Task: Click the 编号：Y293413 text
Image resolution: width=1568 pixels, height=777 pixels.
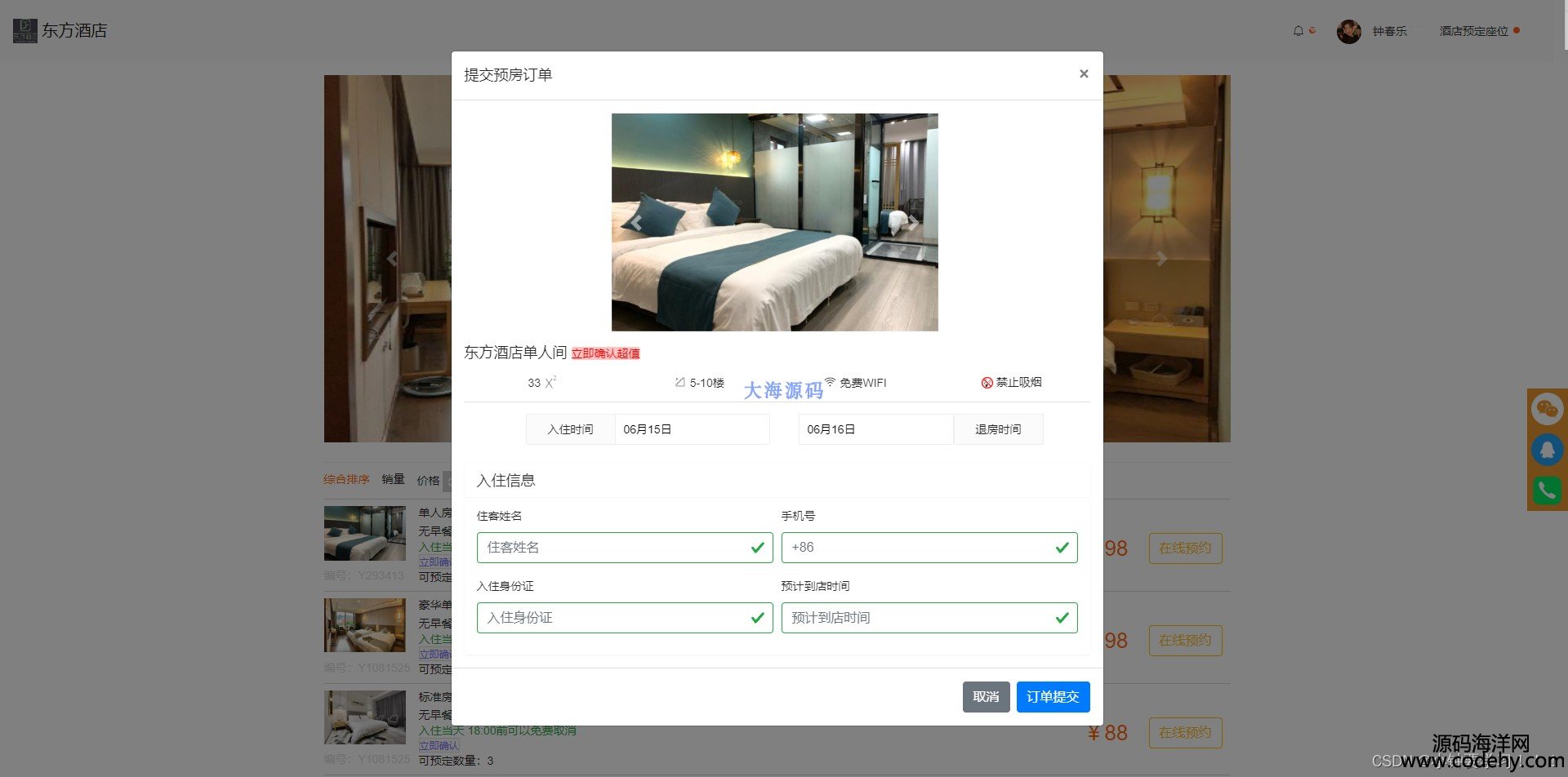Action: (x=363, y=575)
